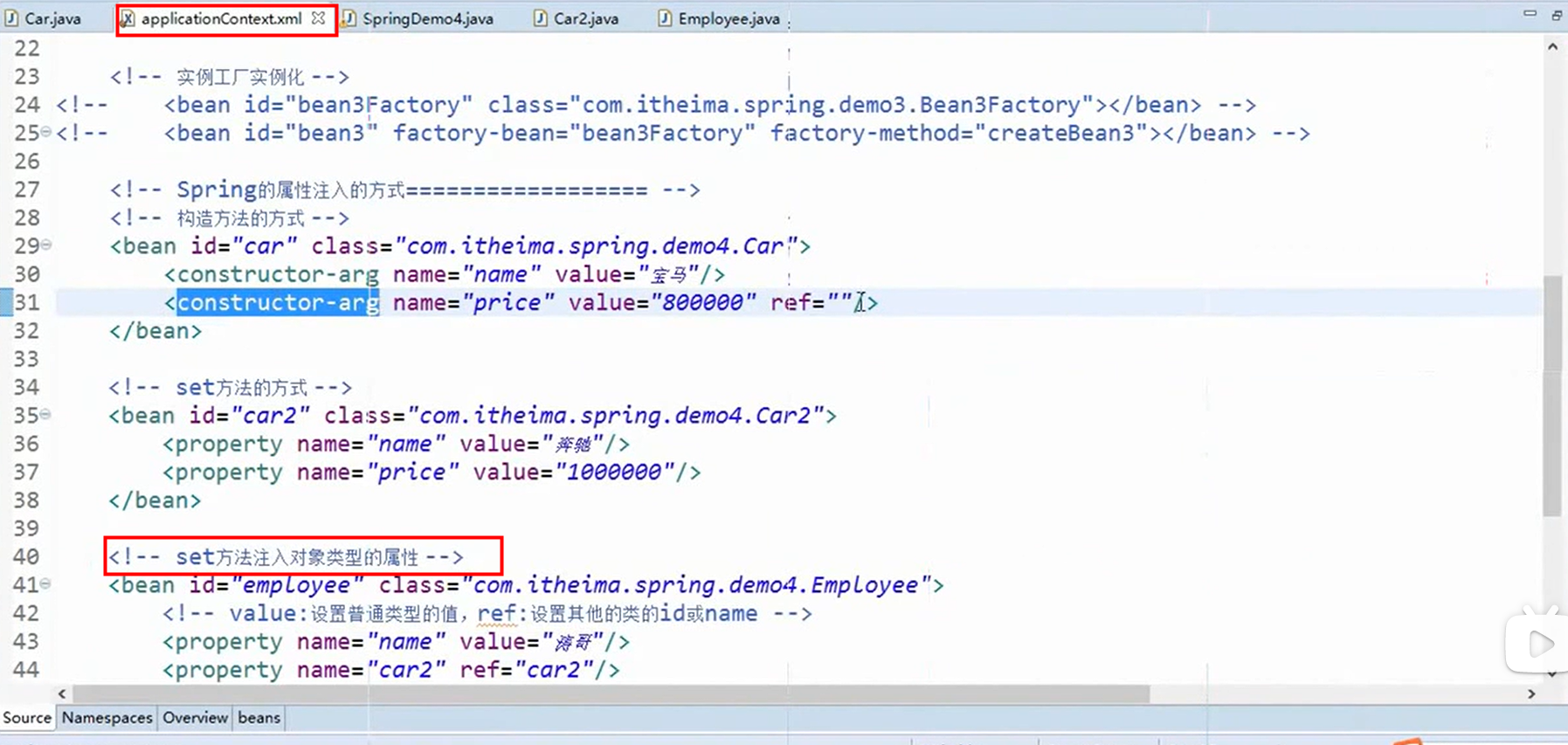Minimize the editor area

coord(1530,14)
